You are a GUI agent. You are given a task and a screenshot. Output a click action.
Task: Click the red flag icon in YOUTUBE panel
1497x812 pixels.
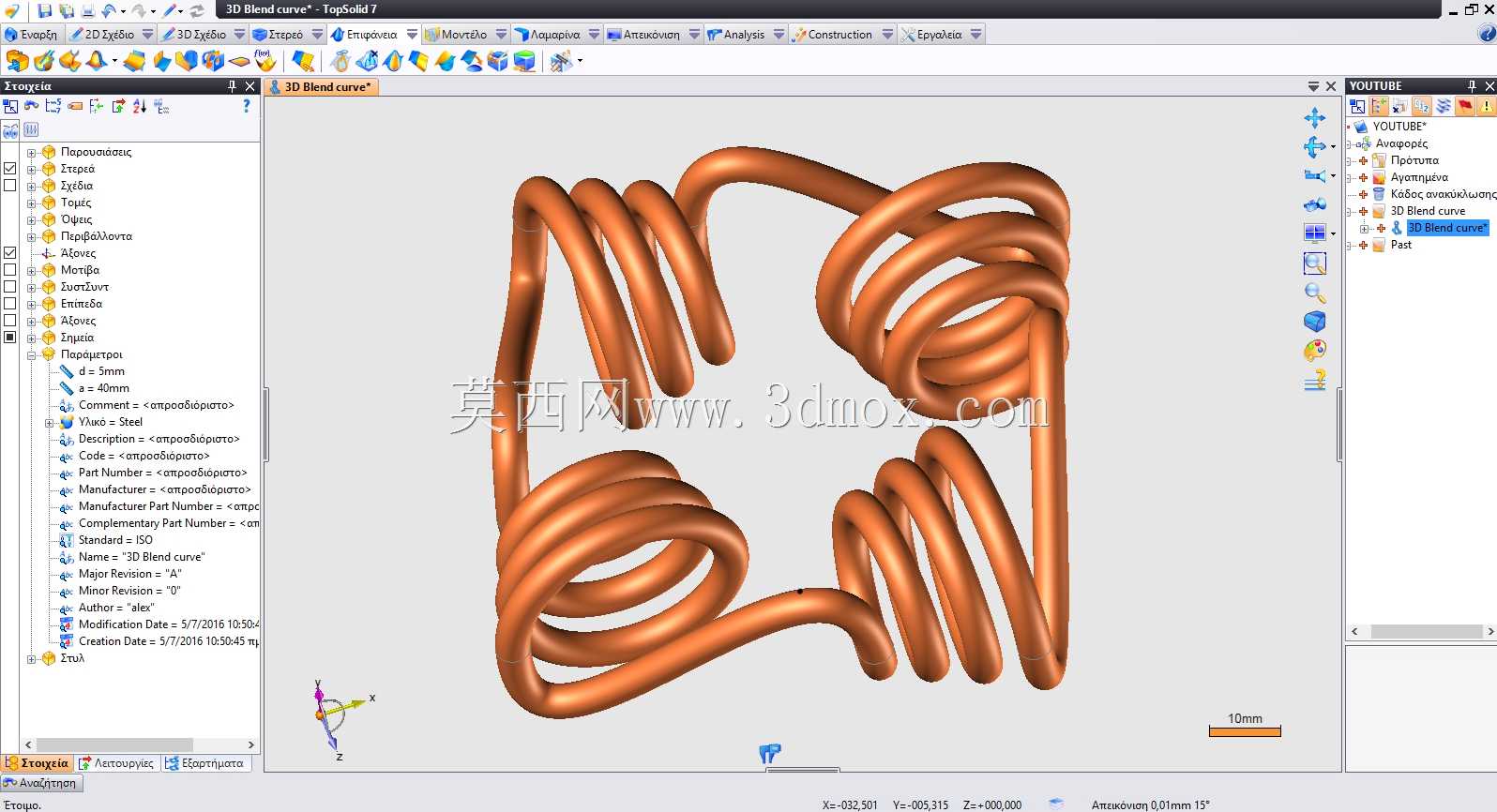[x=1465, y=106]
